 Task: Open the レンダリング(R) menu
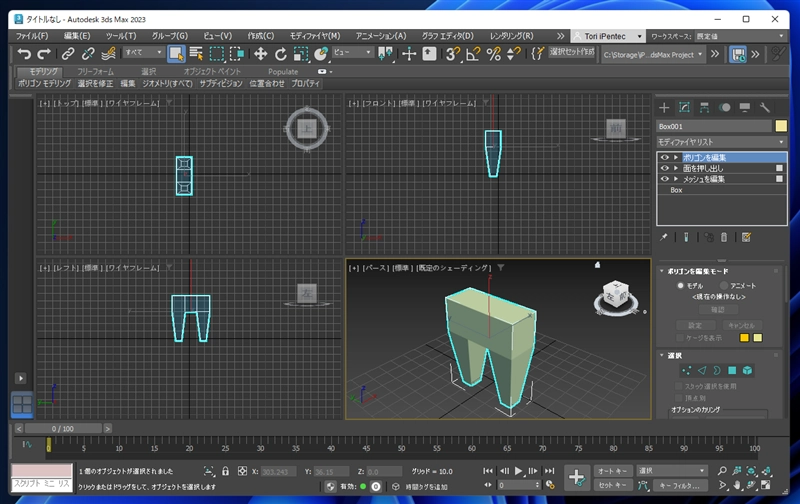click(512, 36)
